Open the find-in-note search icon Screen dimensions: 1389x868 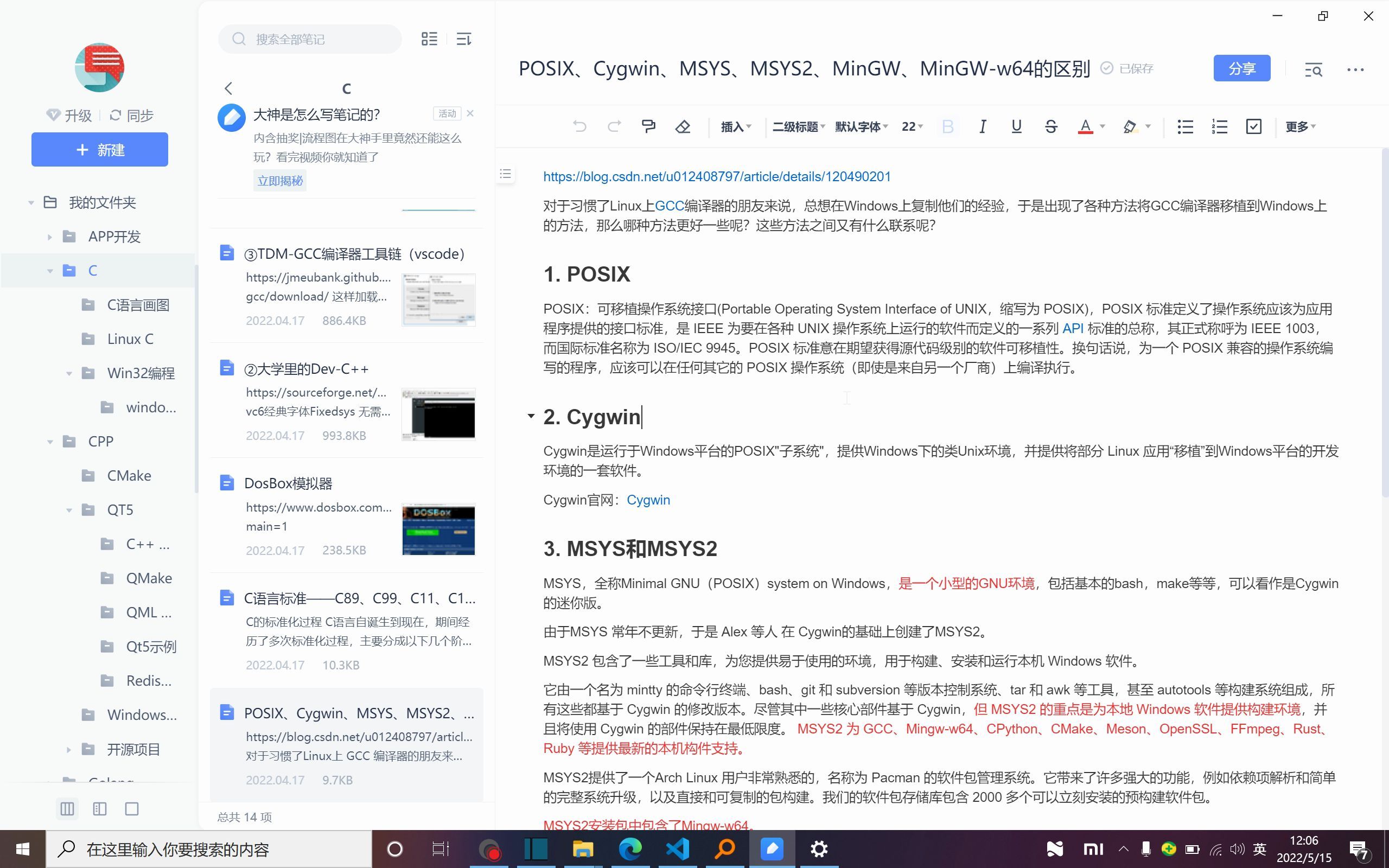click(x=1313, y=69)
